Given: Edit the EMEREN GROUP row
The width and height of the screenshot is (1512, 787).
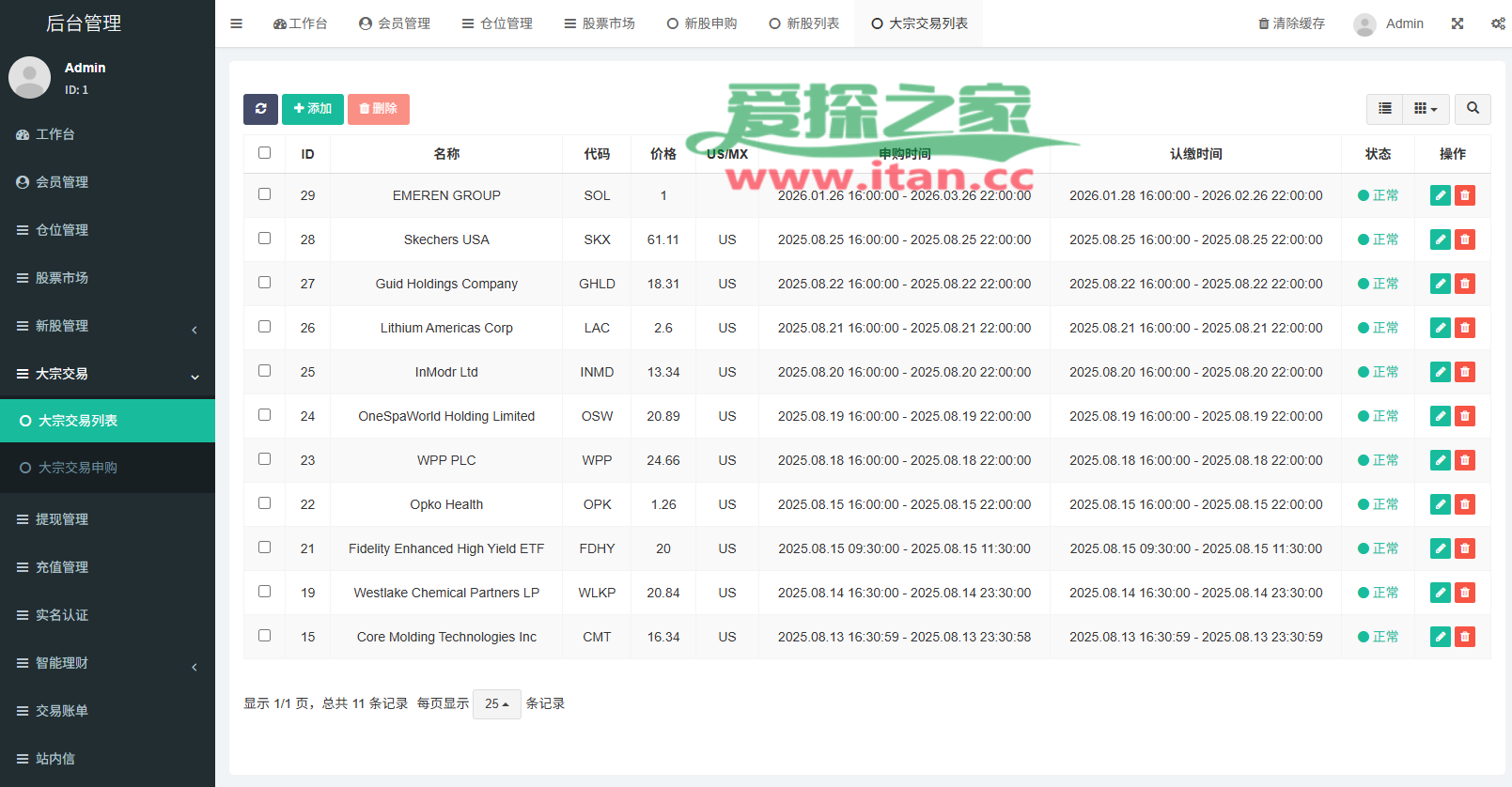Looking at the screenshot, I should (1440, 195).
